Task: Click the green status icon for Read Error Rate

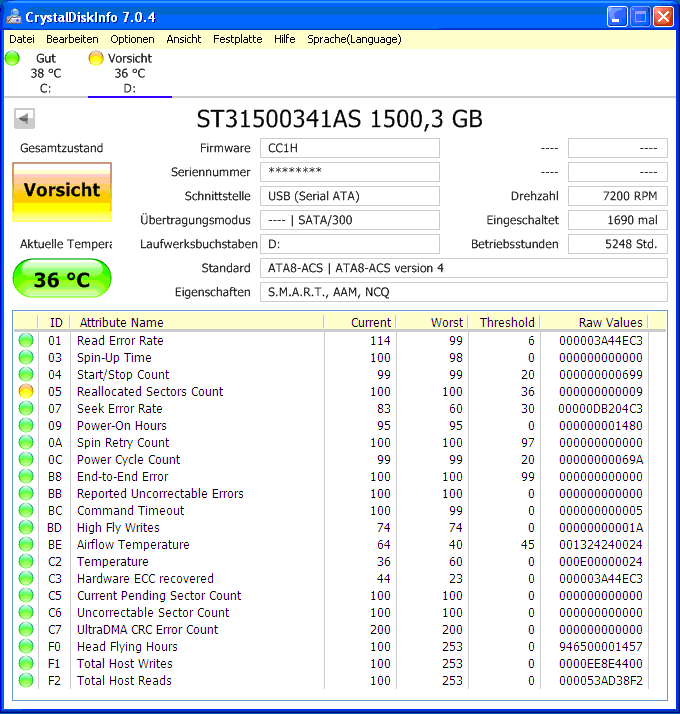Action: (26, 340)
